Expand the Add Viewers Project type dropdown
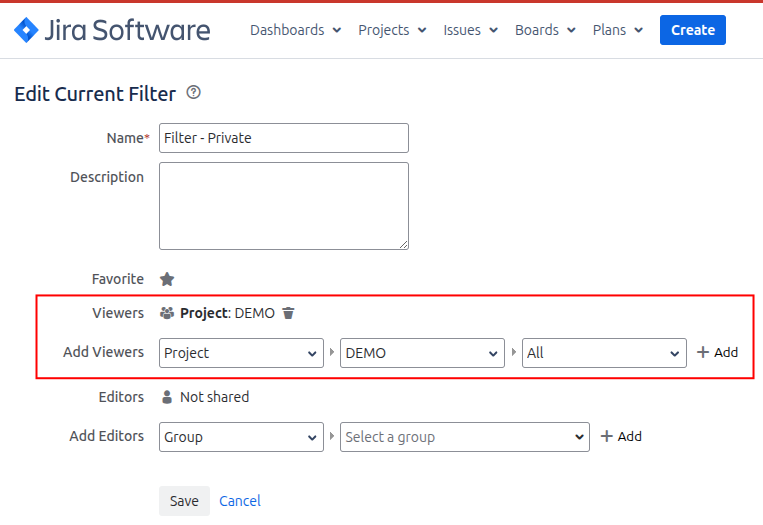Screen dimensions: 763x525 point(241,353)
